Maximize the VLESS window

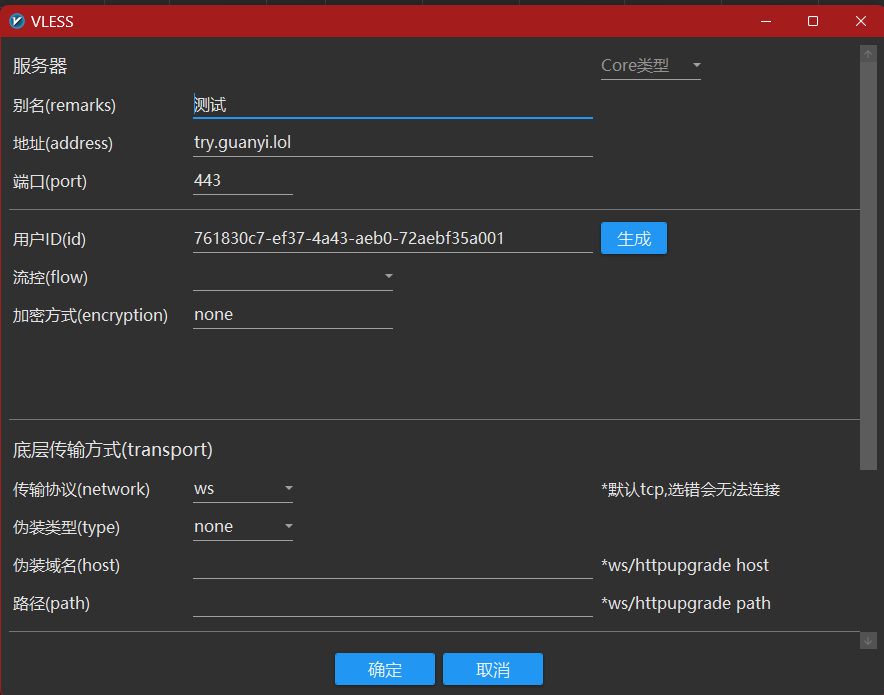(813, 21)
